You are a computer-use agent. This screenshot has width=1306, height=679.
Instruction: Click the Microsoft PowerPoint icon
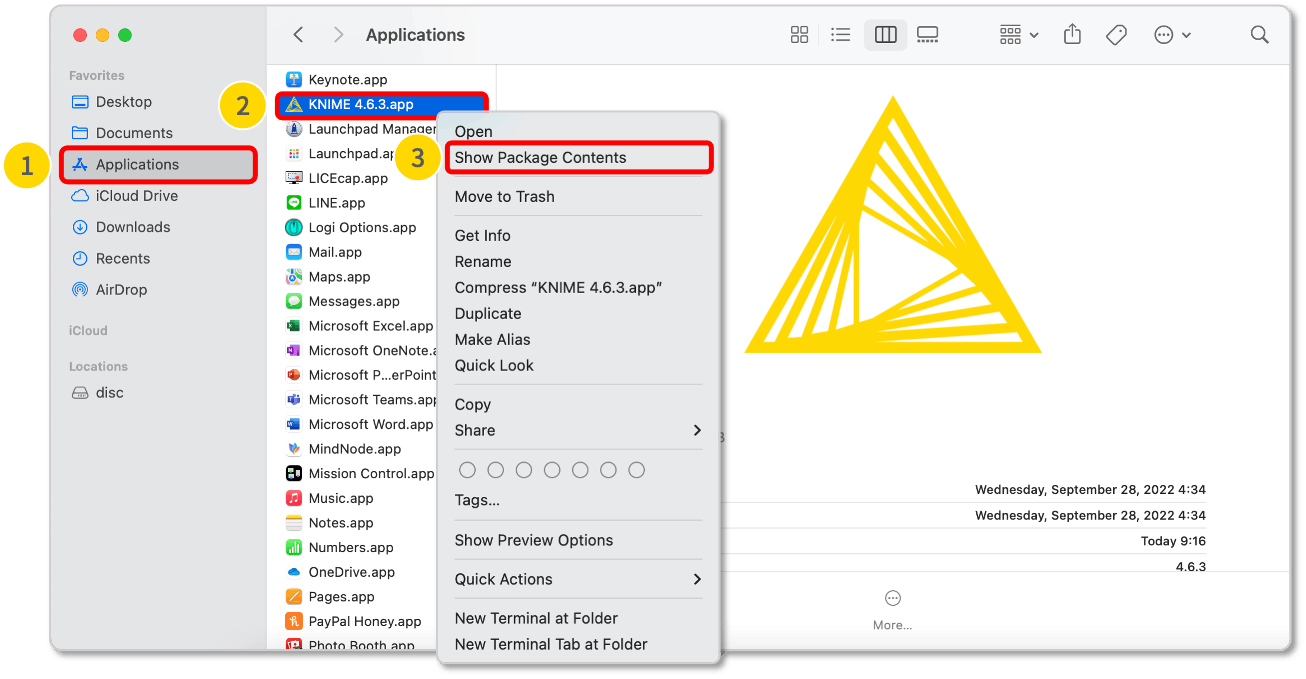pos(294,375)
